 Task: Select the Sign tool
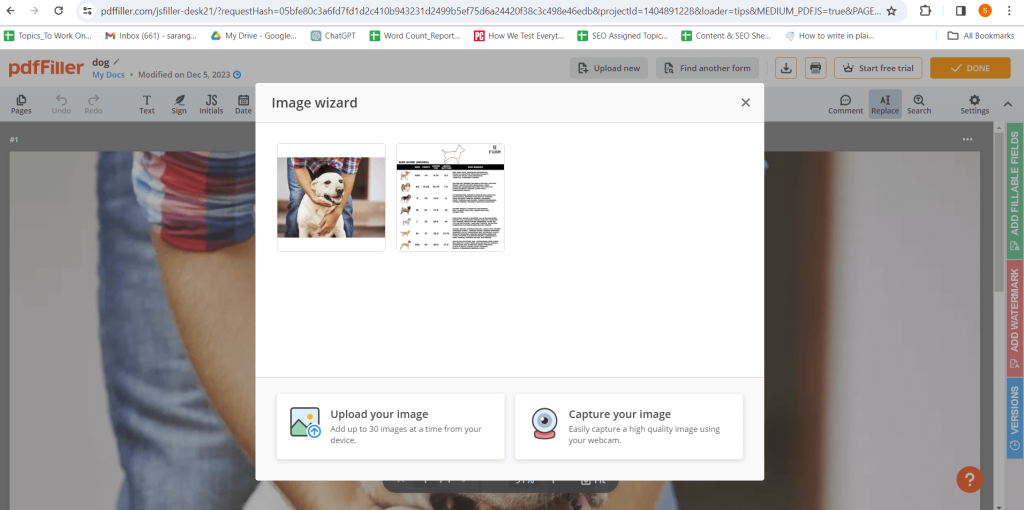pos(179,104)
